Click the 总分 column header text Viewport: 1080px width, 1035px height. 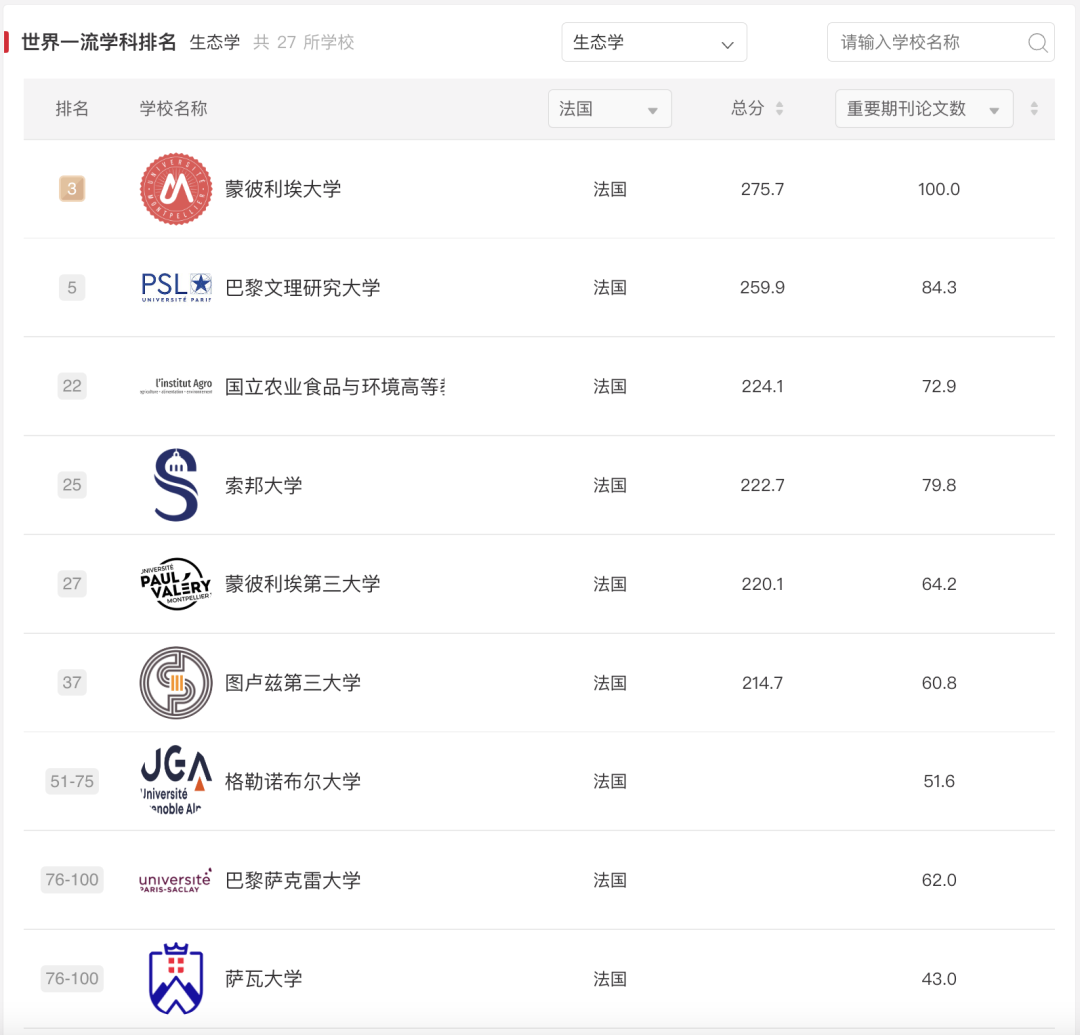coord(747,108)
